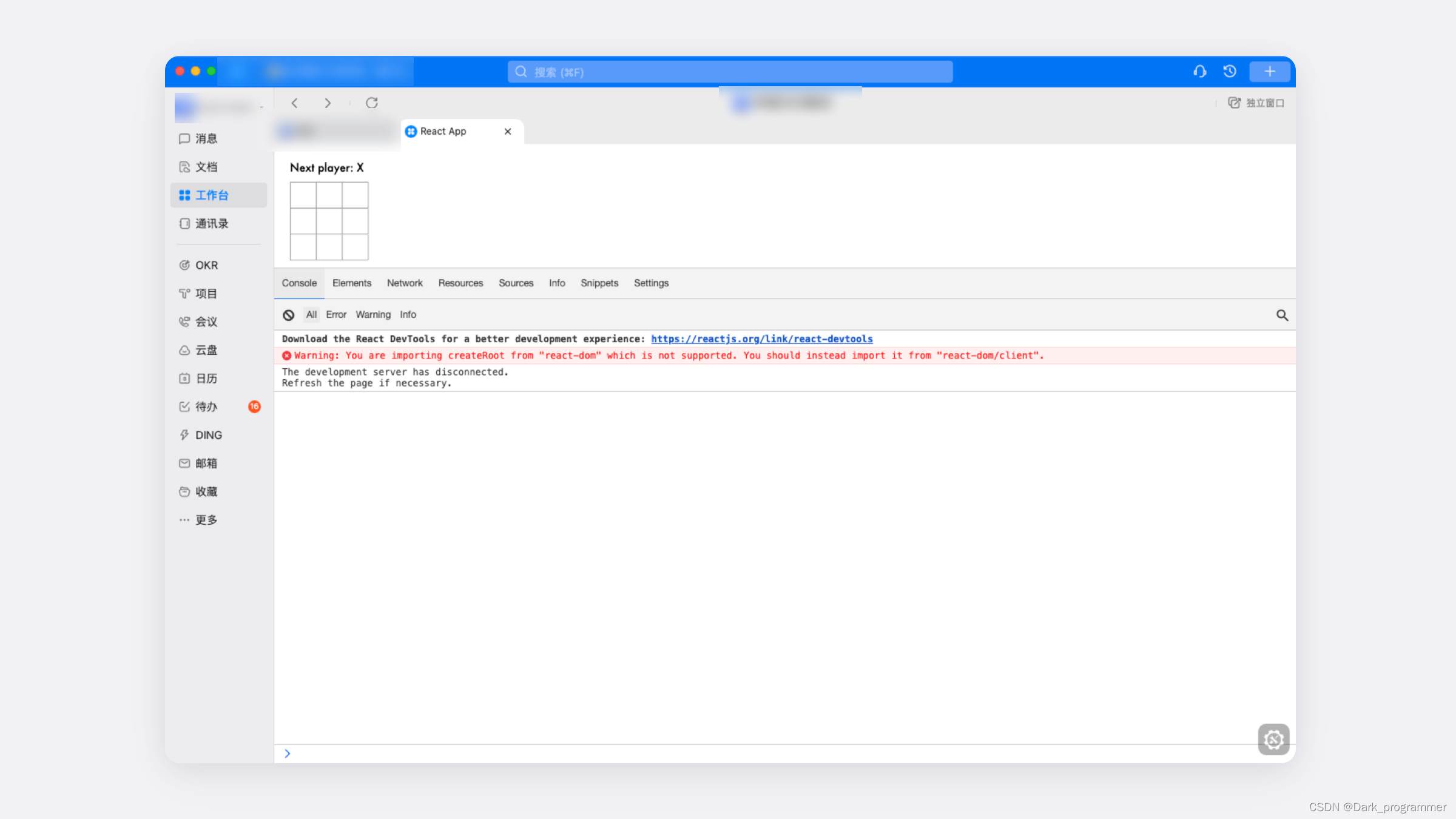
Task: Click the Elements tab in DevTools
Action: [x=351, y=283]
